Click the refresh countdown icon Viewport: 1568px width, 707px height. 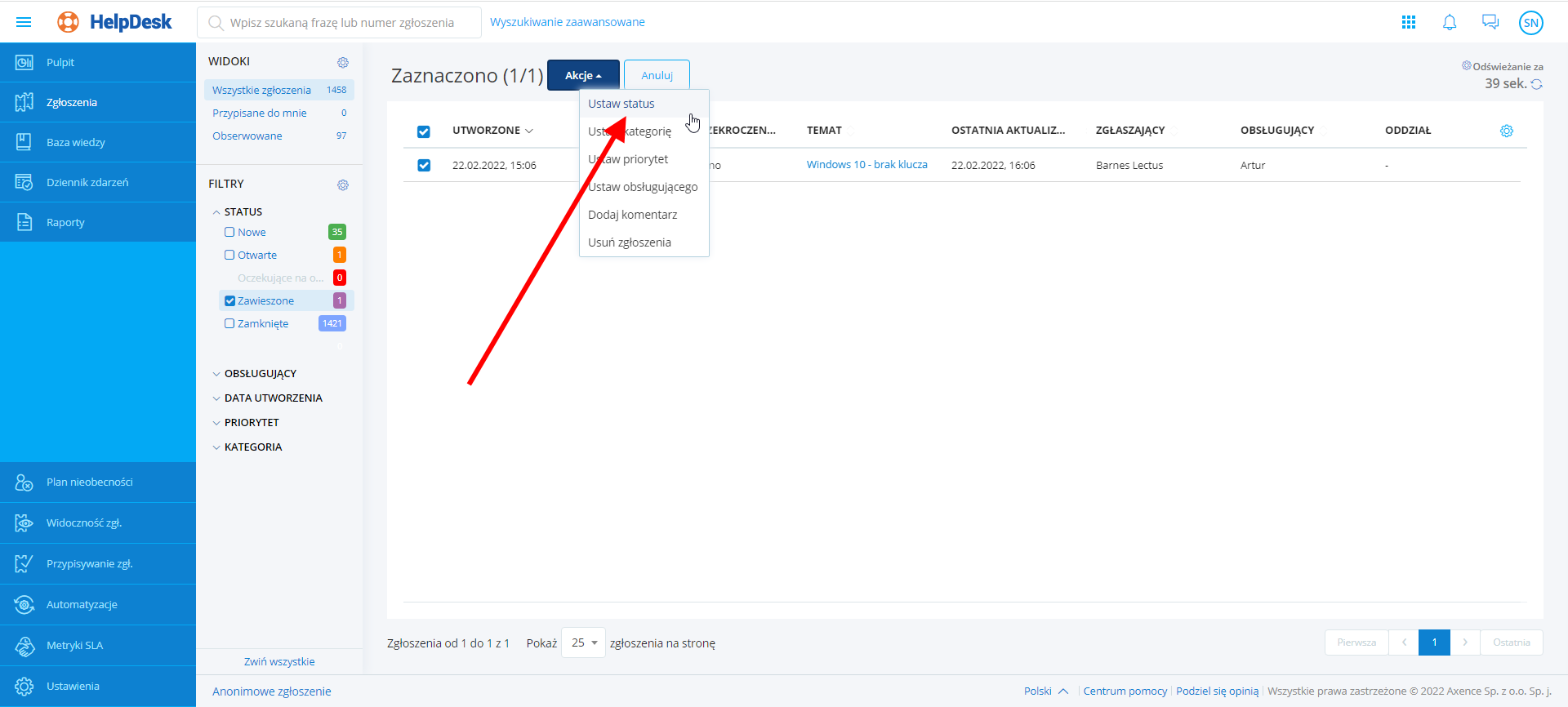coord(1537,84)
